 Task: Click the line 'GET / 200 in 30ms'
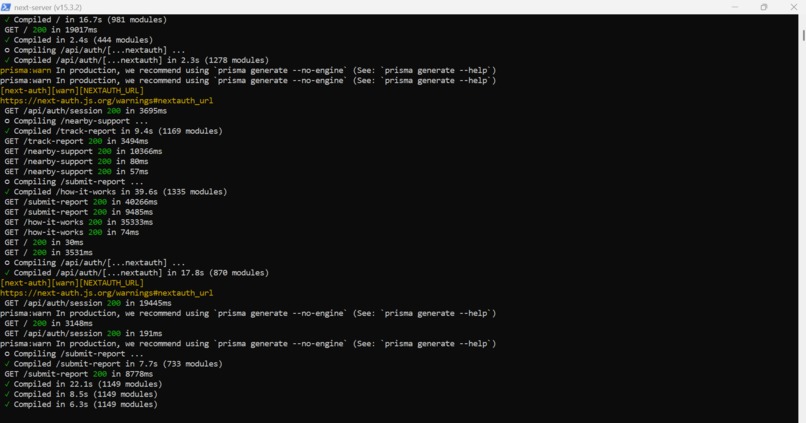click(x=44, y=242)
